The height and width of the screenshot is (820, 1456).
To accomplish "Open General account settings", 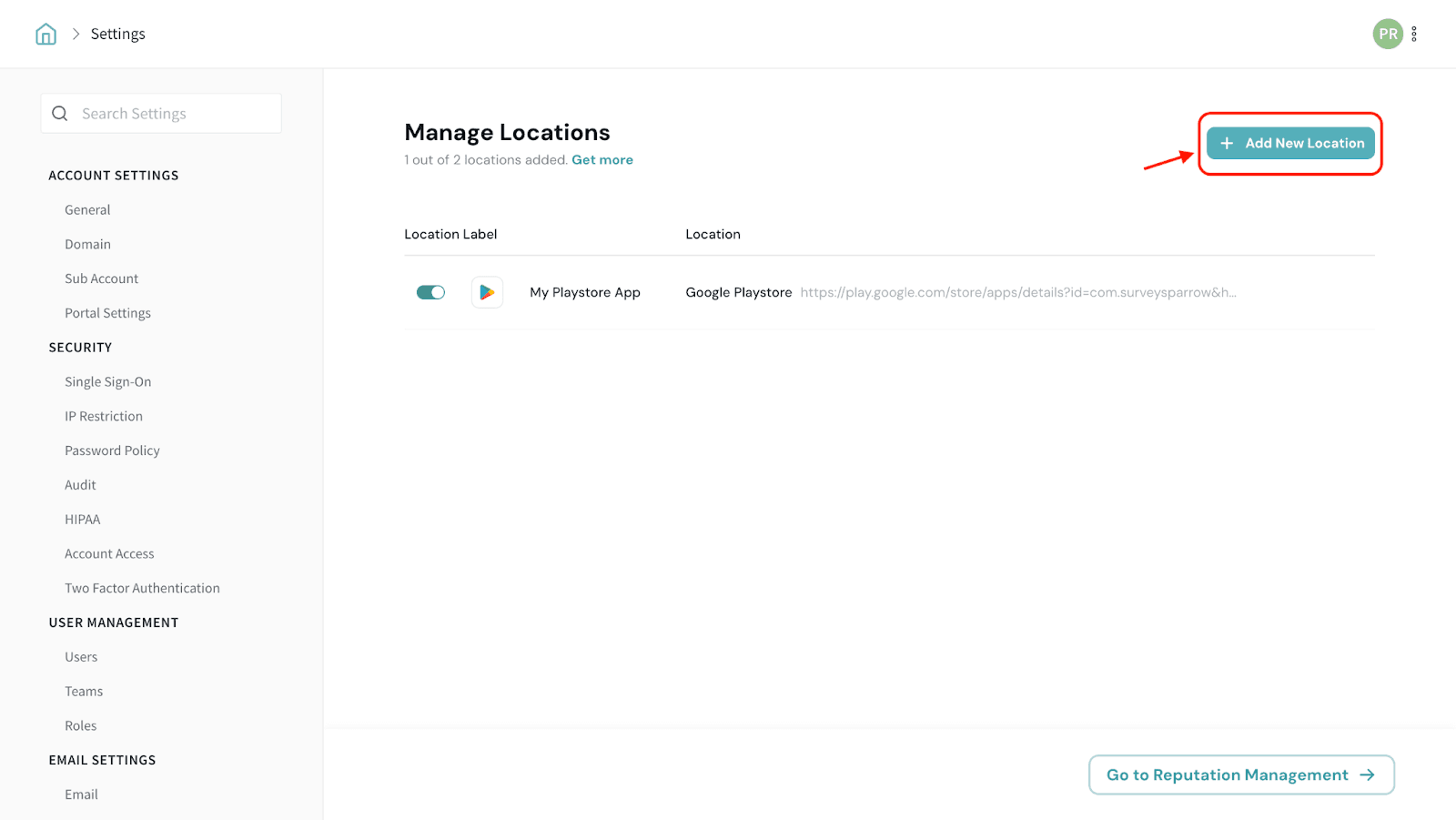I will pos(87,210).
